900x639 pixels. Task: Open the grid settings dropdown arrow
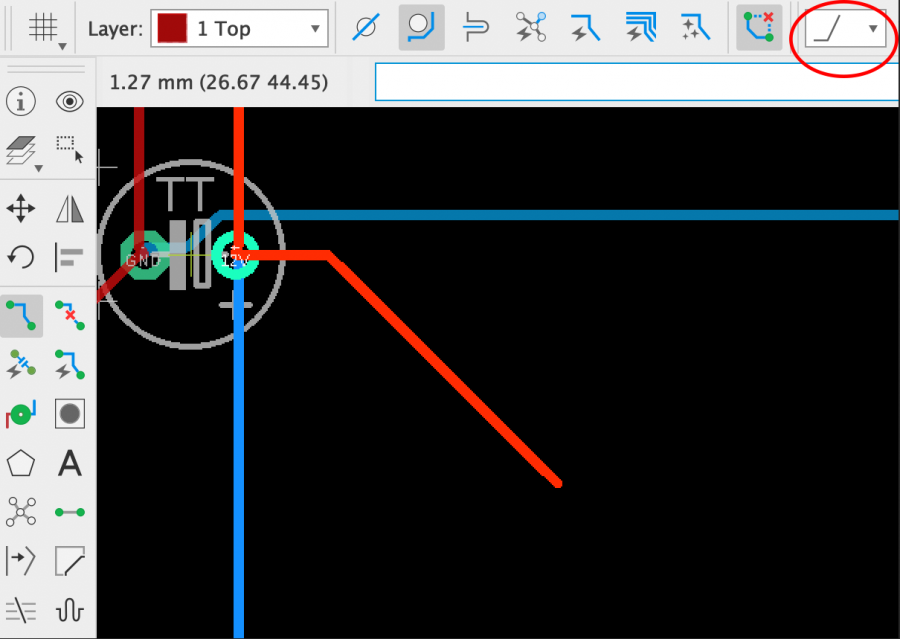tap(63, 46)
